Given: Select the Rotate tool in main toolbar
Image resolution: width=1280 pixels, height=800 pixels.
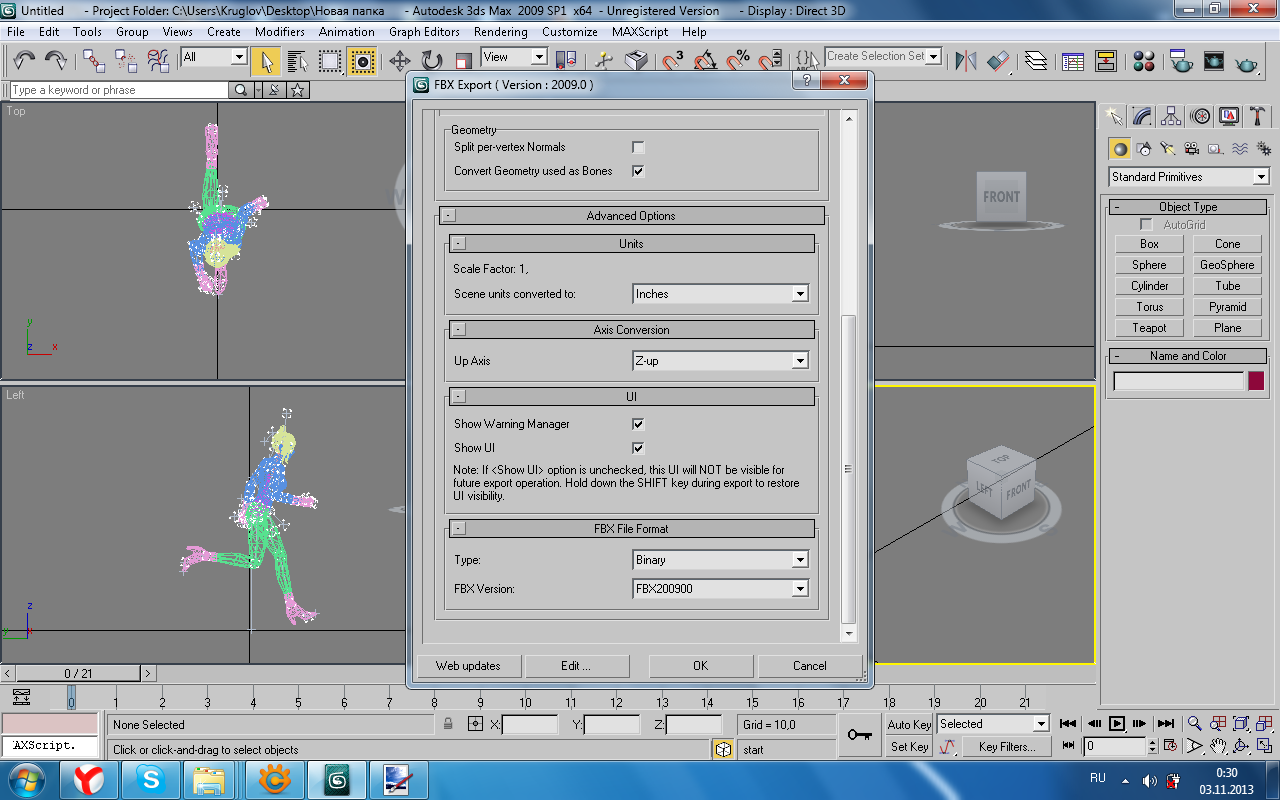Looking at the screenshot, I should click(x=431, y=61).
